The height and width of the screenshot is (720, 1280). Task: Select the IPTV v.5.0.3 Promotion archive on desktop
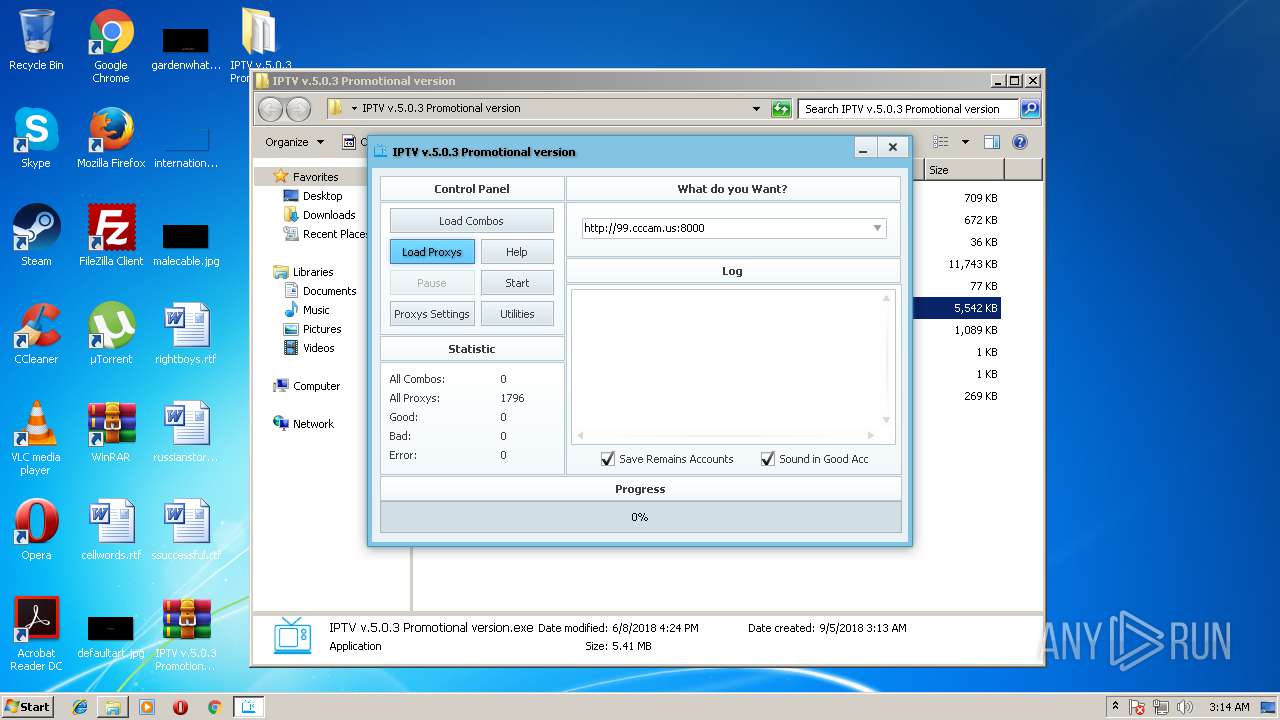pyautogui.click(x=186, y=634)
